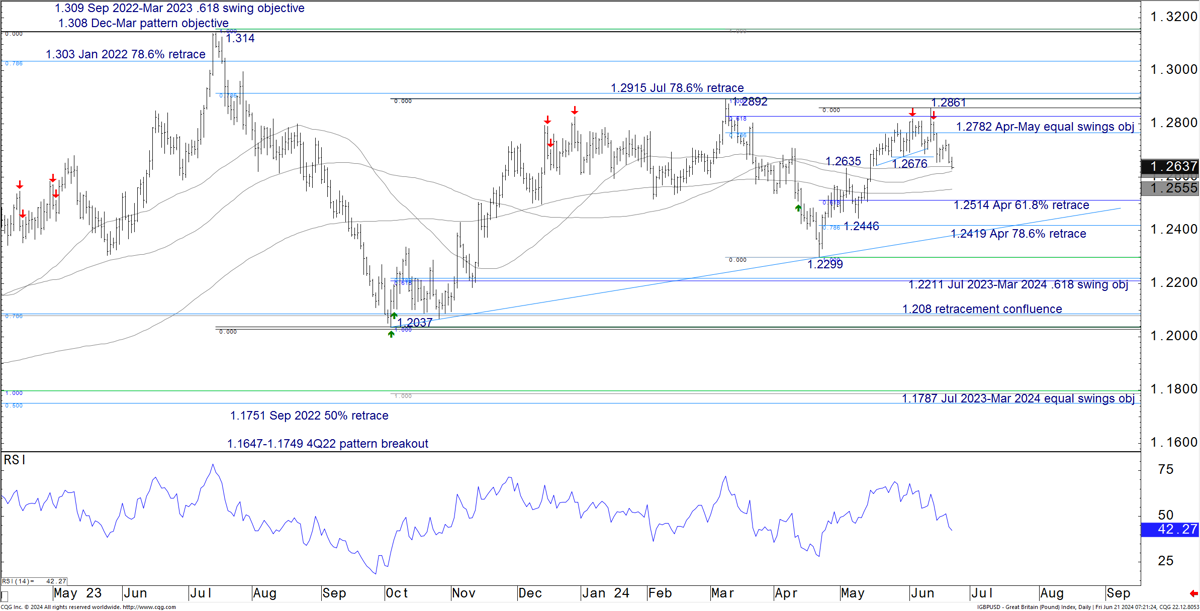1200x611 pixels.
Task: Click the '1.1787 Jul 2023-Mar 2024 equal swings obj' note
Action: coord(1018,399)
